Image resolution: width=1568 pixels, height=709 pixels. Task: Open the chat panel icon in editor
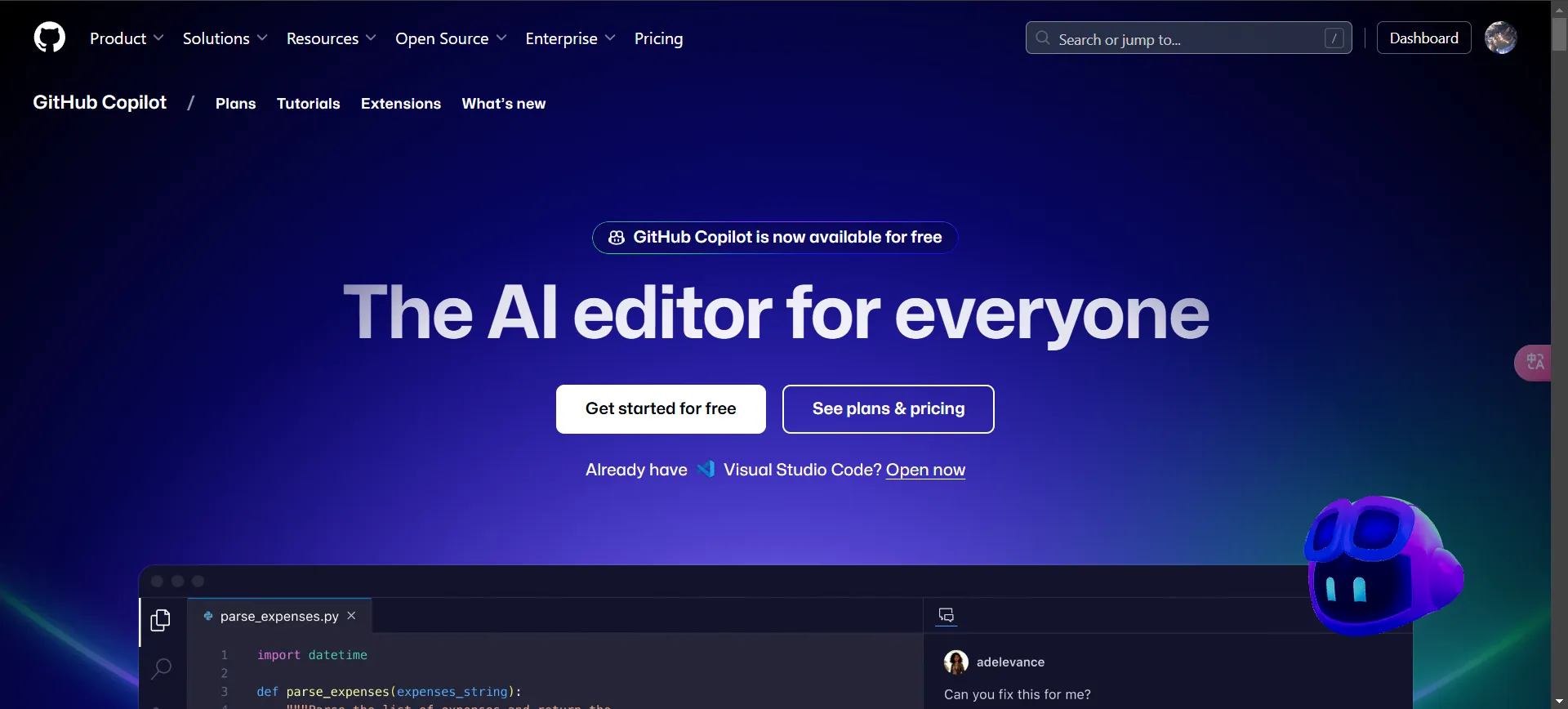947,615
